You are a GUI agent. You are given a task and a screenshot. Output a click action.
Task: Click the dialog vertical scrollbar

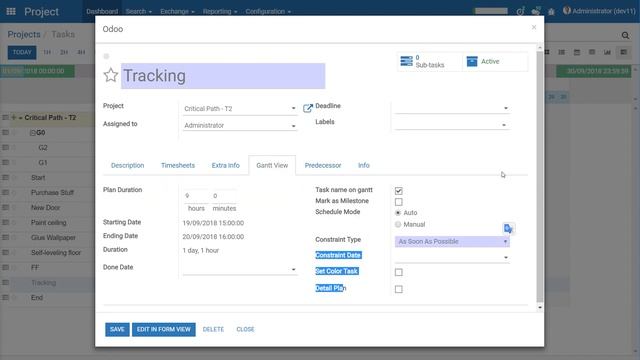(540, 178)
